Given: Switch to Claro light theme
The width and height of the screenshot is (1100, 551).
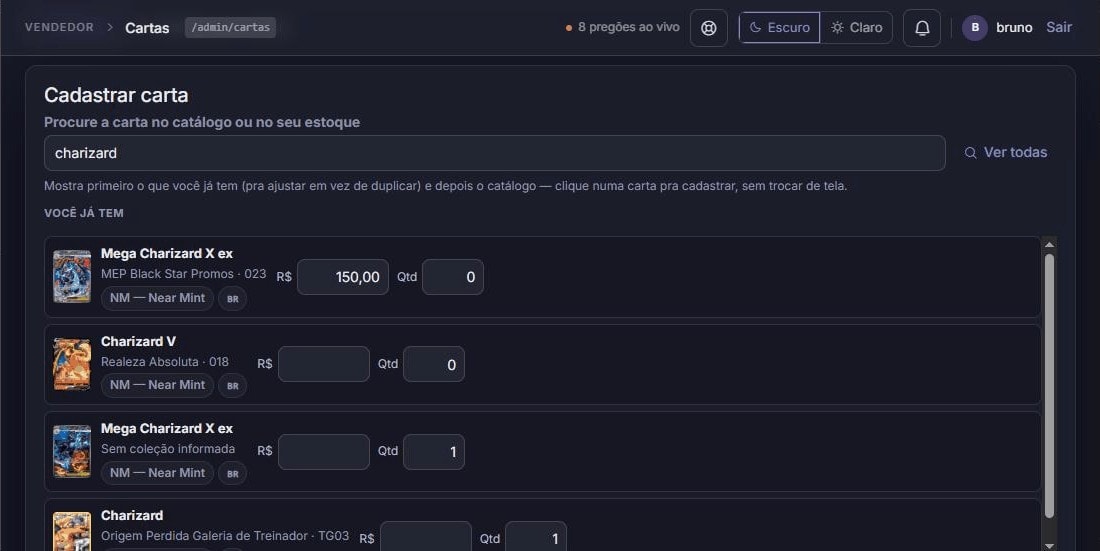Looking at the screenshot, I should tap(857, 27).
